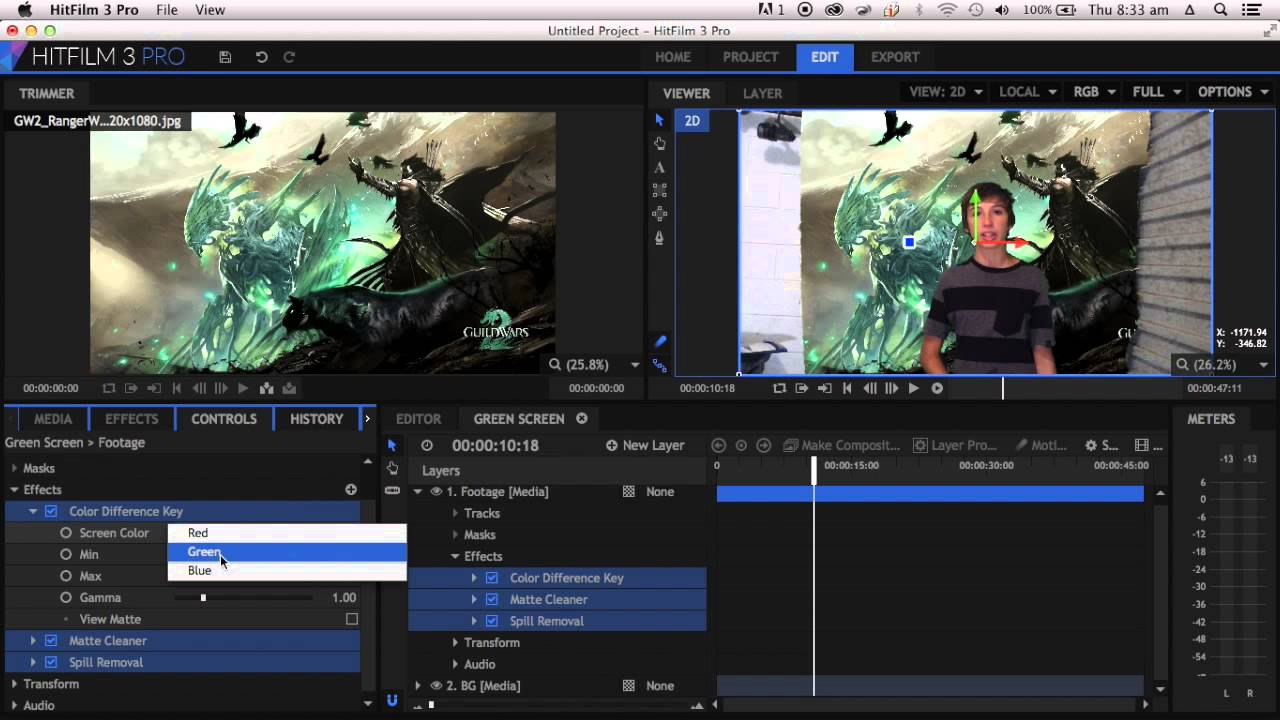Expand Matte Cleaner in Controls panel
Screen dimensions: 1280x720
[x=33, y=640]
